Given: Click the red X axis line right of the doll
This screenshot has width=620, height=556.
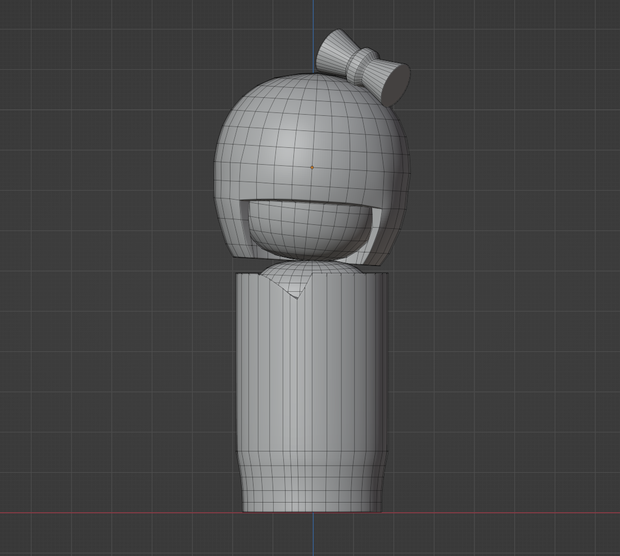Looking at the screenshot, I should [500, 513].
